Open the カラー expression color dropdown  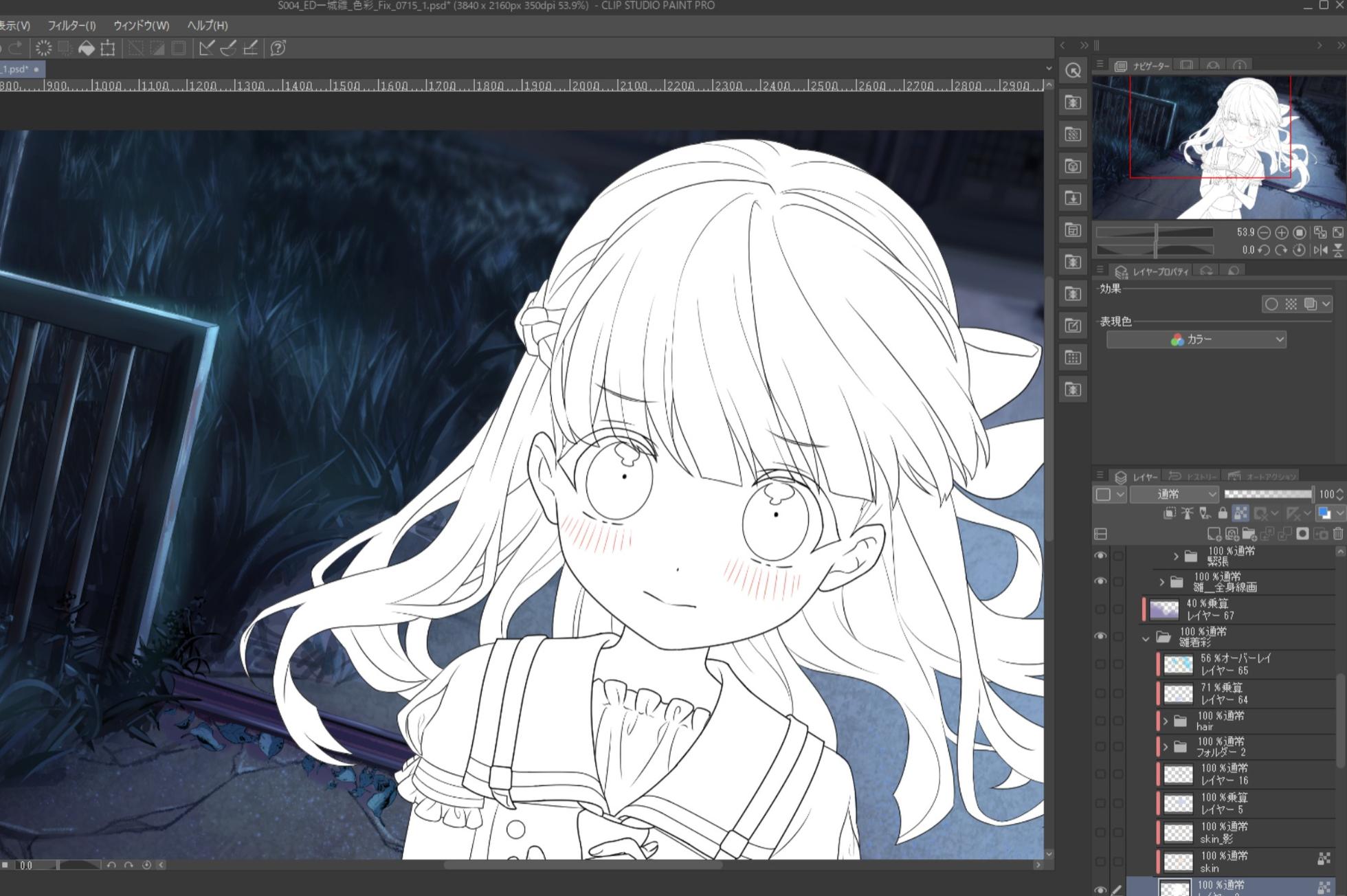[x=1196, y=339]
